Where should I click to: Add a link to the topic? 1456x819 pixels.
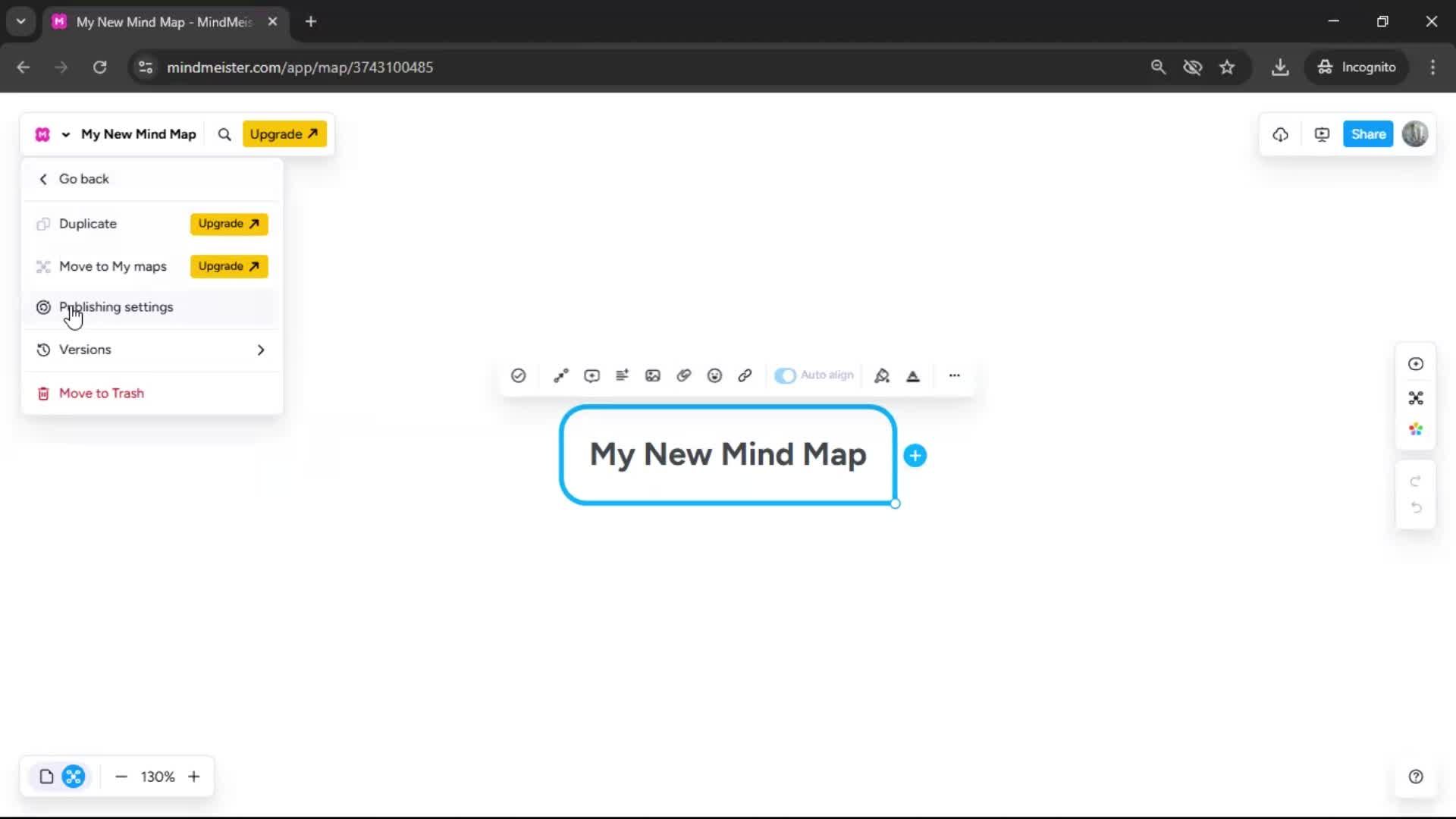[x=745, y=375]
